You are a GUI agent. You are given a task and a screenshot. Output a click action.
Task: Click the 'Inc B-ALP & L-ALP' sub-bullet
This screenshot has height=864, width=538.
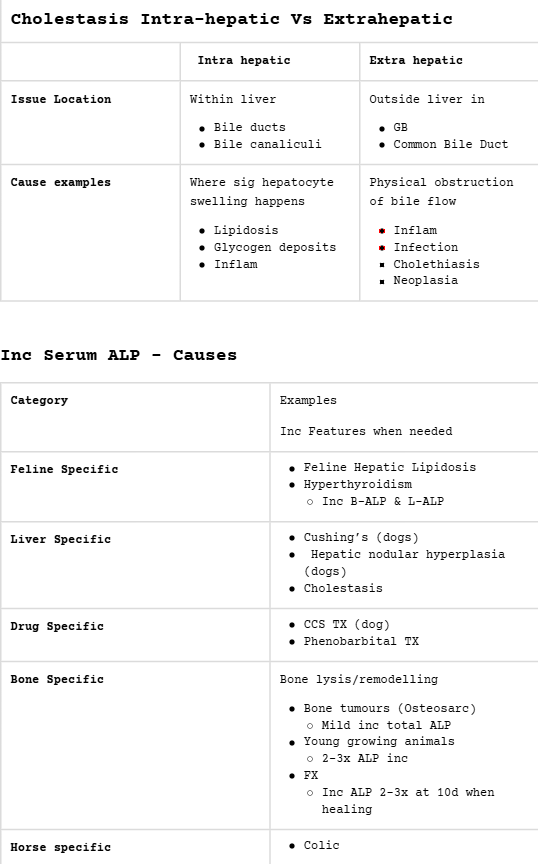(383, 501)
